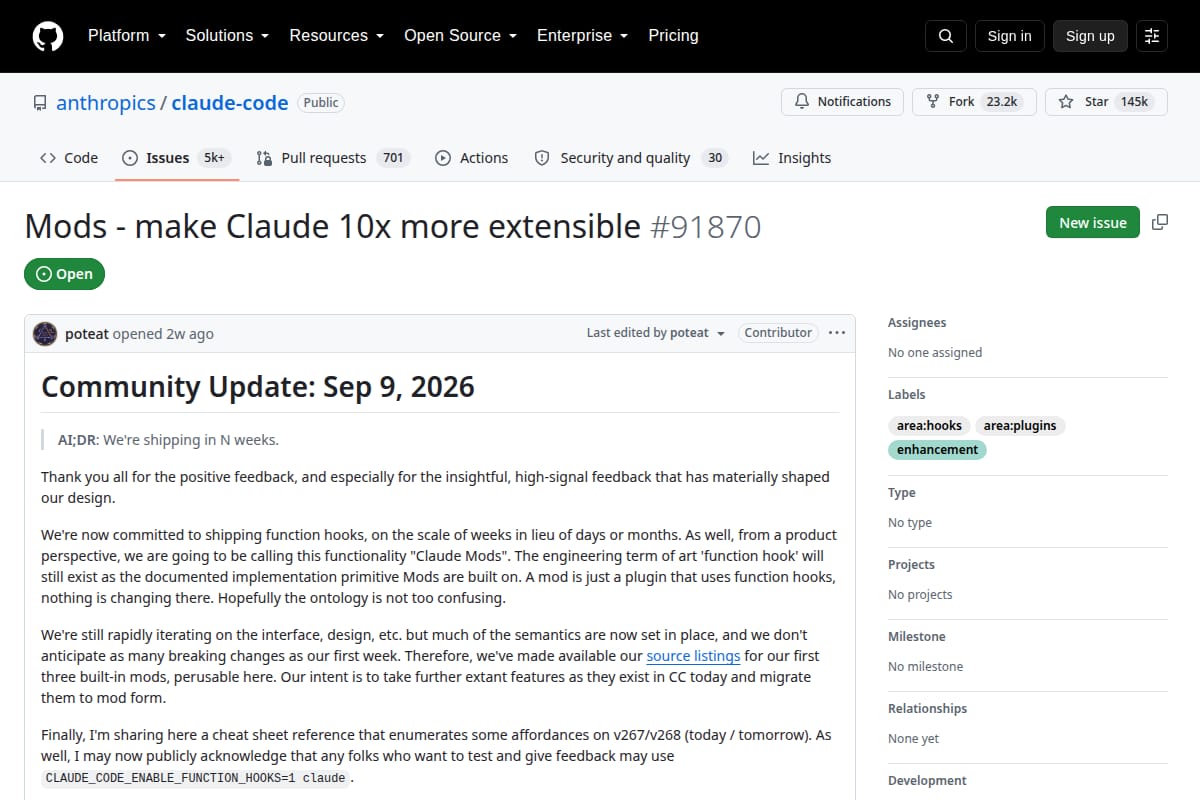The width and height of the screenshot is (1200, 800).
Task: Open the search magnifier icon
Action: 946,36
